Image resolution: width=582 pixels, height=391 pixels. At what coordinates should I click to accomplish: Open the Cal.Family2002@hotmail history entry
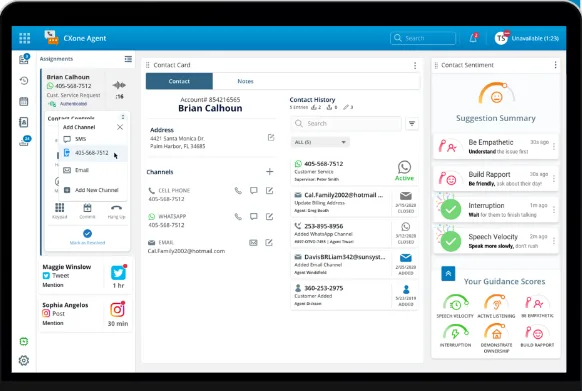click(x=354, y=202)
